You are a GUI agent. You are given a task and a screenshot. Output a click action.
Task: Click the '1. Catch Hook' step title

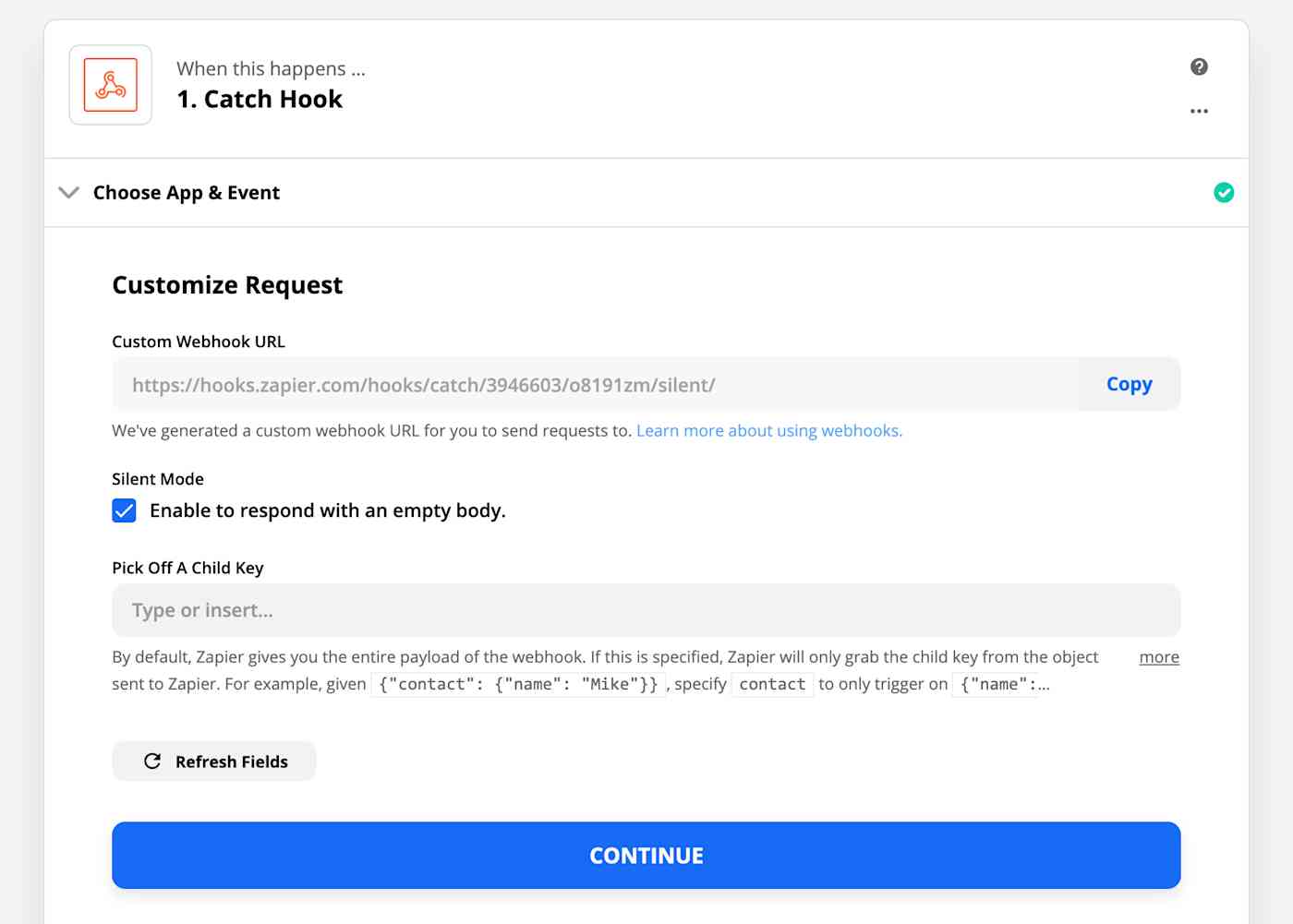(x=260, y=99)
